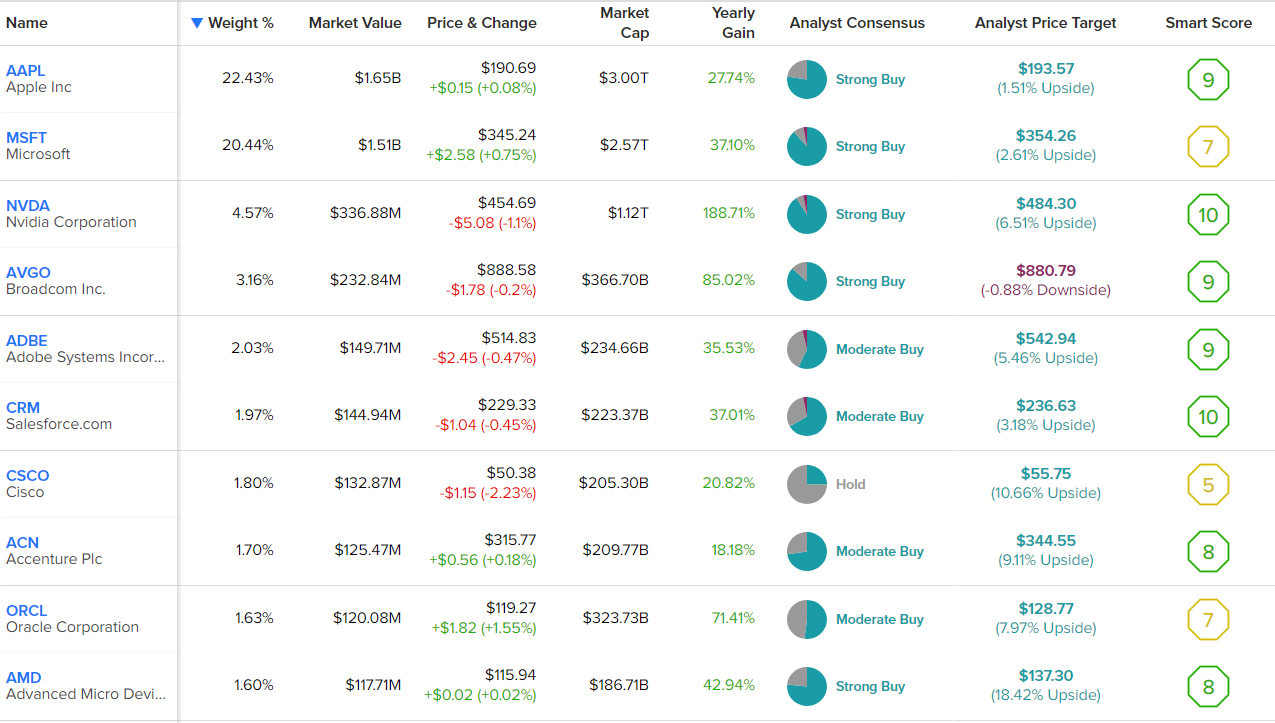Click Nvidia market cap $1.12T

[626, 213]
